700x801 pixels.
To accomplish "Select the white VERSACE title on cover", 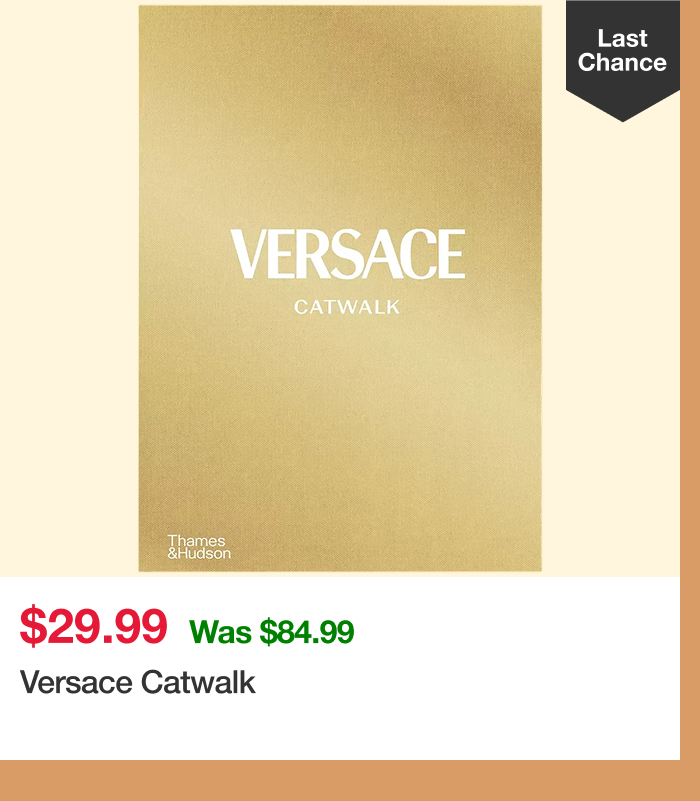I will coord(348,254).
